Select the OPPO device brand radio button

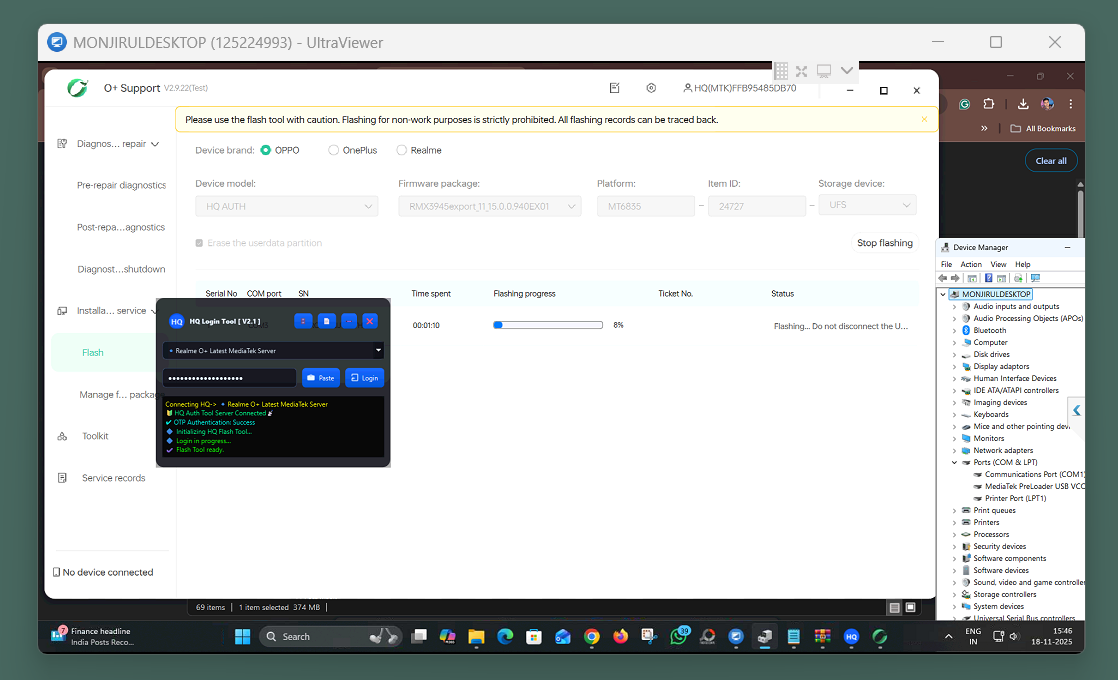pyautogui.click(x=266, y=150)
